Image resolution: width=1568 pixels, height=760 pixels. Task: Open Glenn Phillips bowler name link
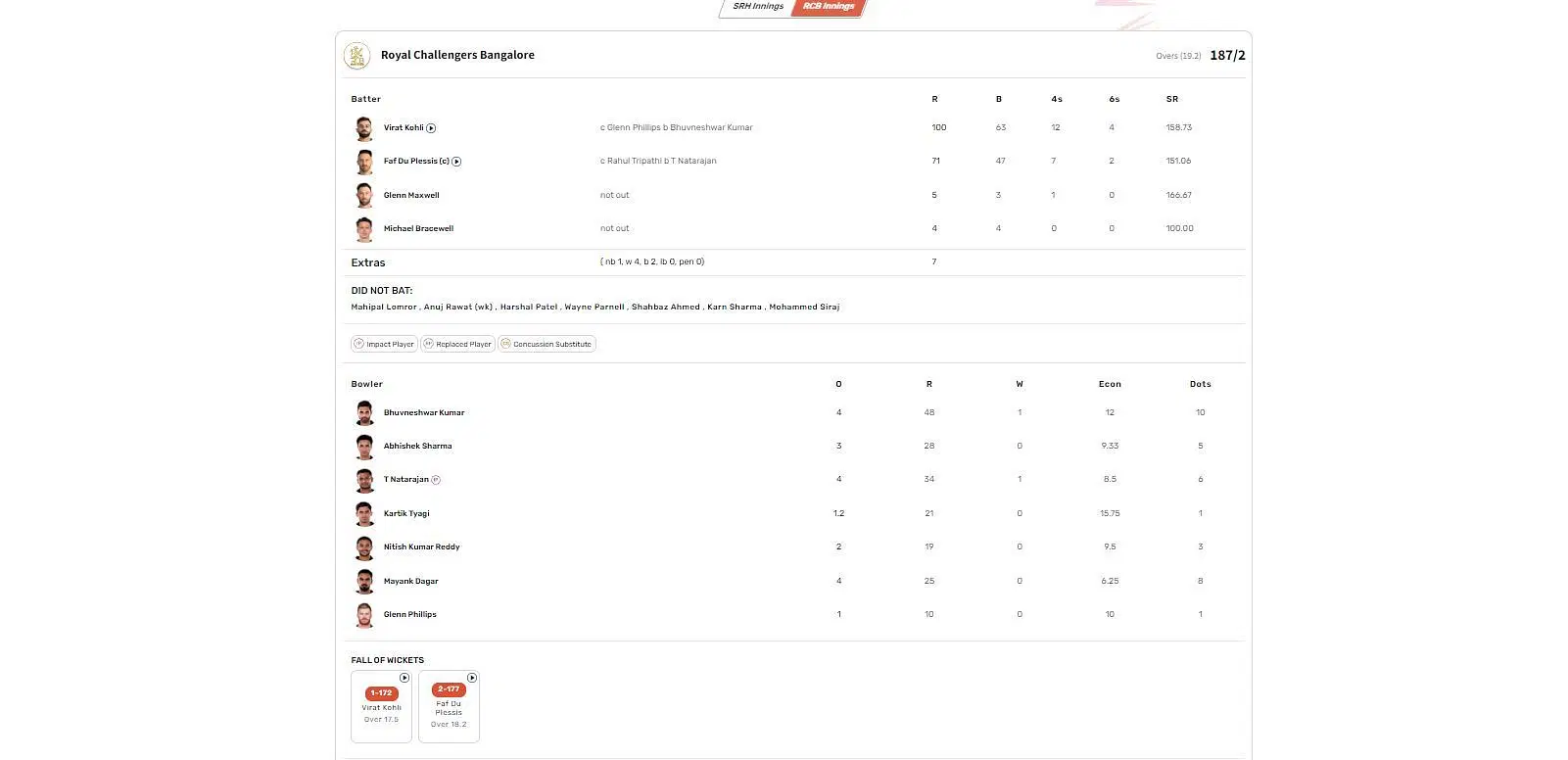coord(410,614)
